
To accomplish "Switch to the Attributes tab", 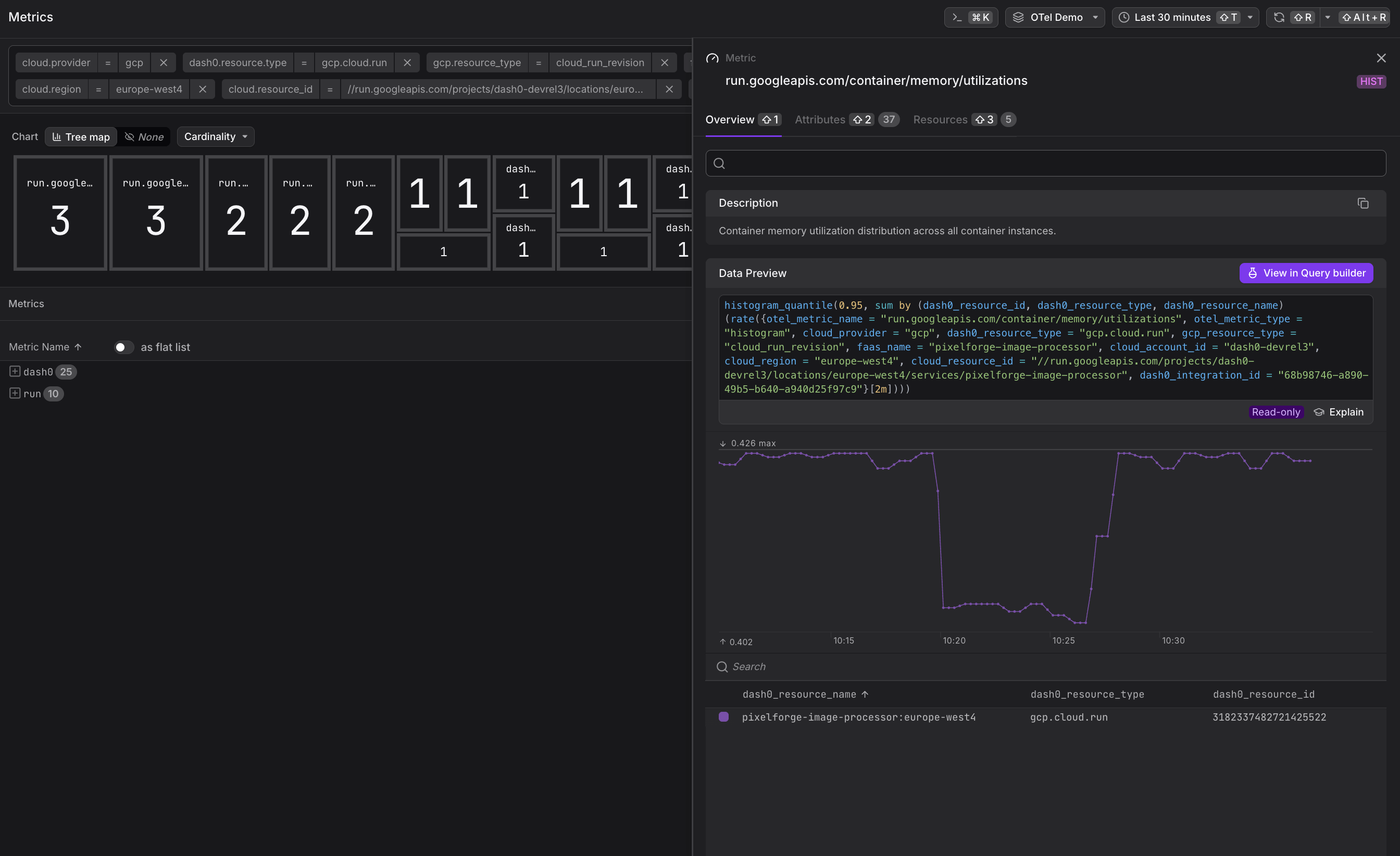I will (846, 120).
